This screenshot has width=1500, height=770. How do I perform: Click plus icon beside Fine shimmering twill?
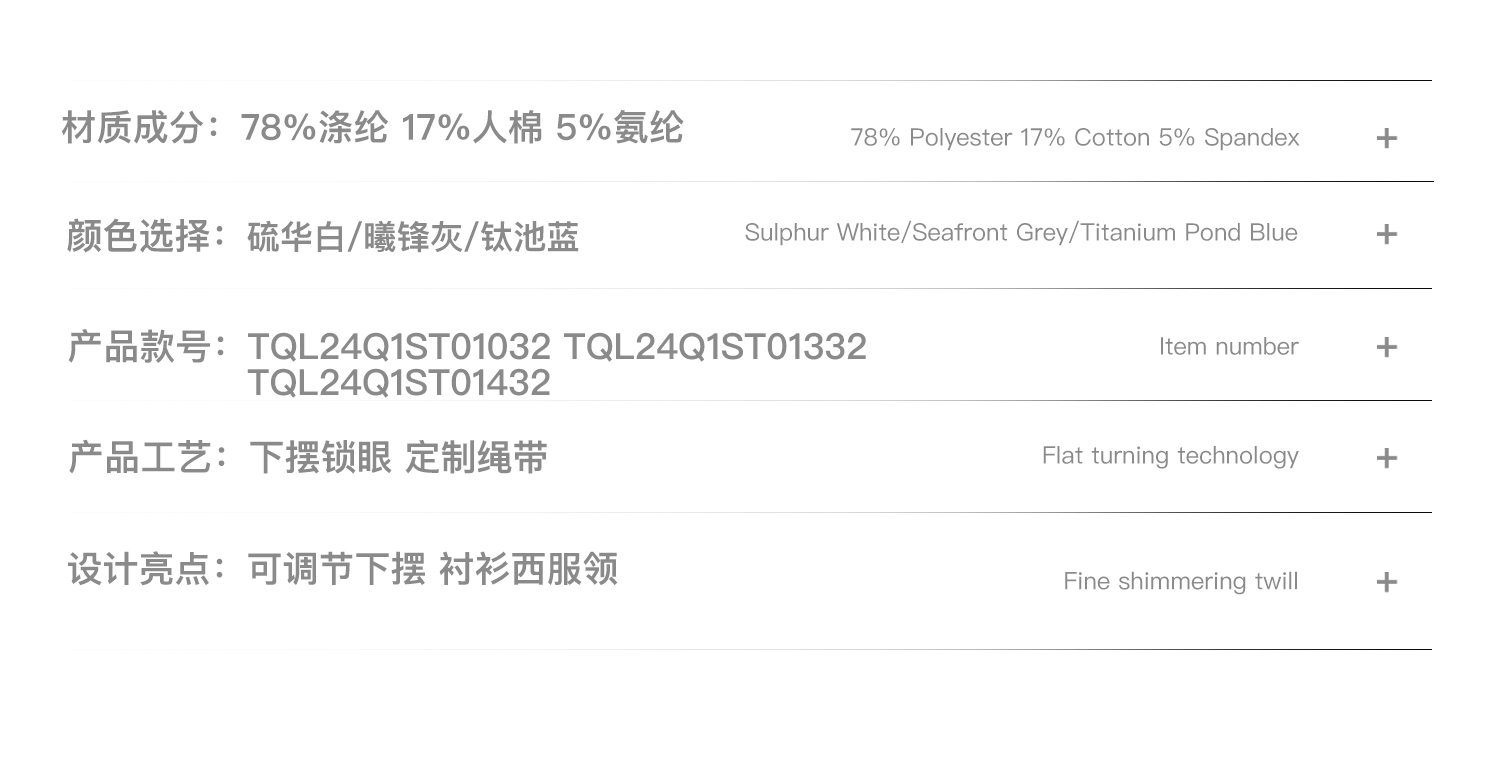(x=1386, y=582)
